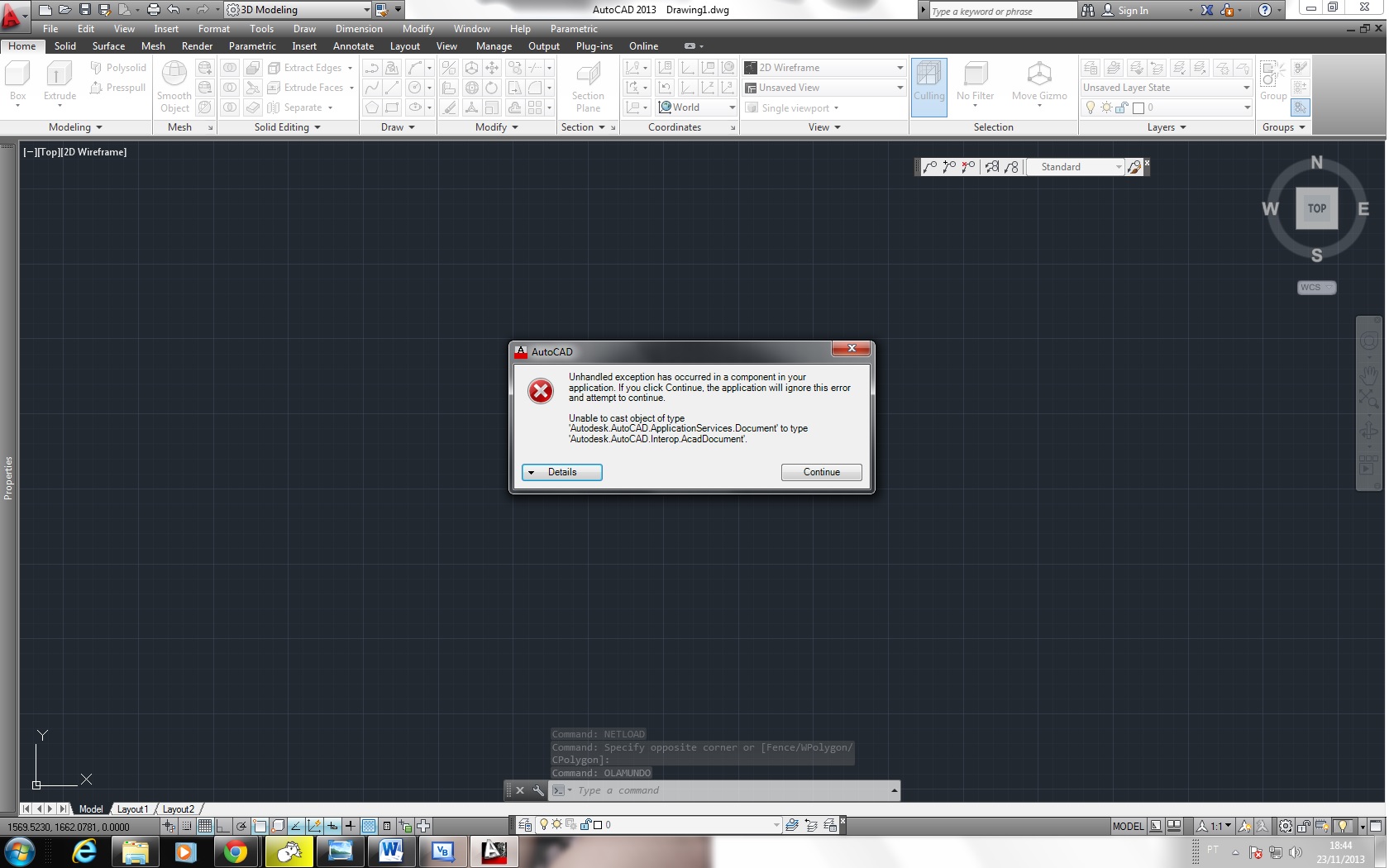1389x868 pixels.
Task: Click the layer color swatch in bottom toolbar
Action: tap(598, 825)
